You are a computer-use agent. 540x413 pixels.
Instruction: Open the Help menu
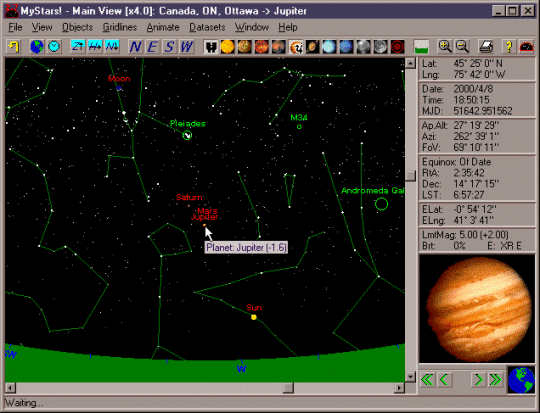(288, 27)
